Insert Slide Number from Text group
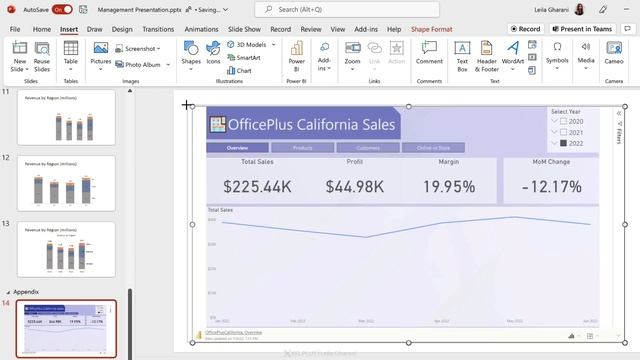This screenshot has height=360, width=640. pos(532,57)
